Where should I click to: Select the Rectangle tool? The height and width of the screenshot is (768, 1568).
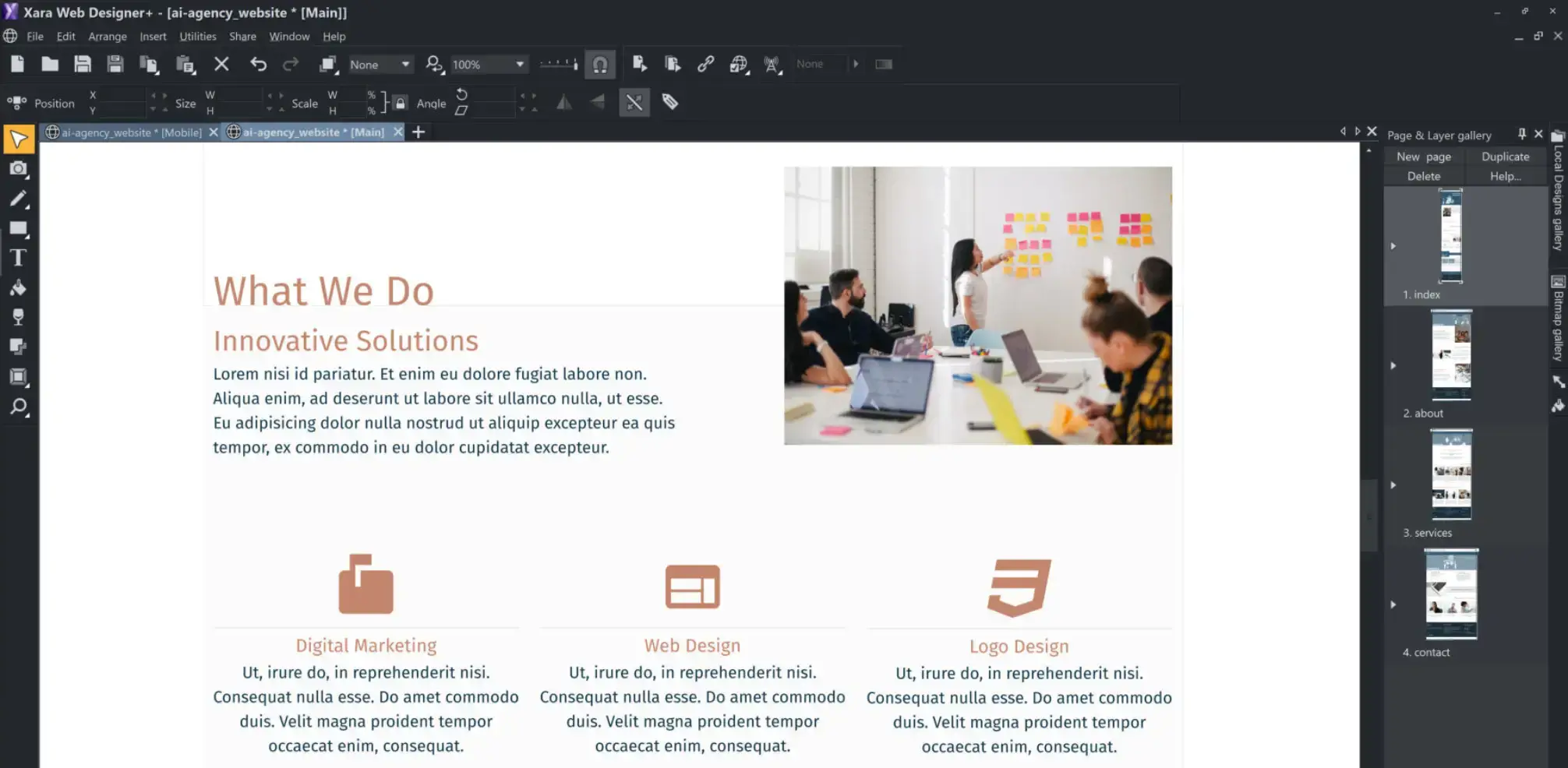pyautogui.click(x=19, y=228)
